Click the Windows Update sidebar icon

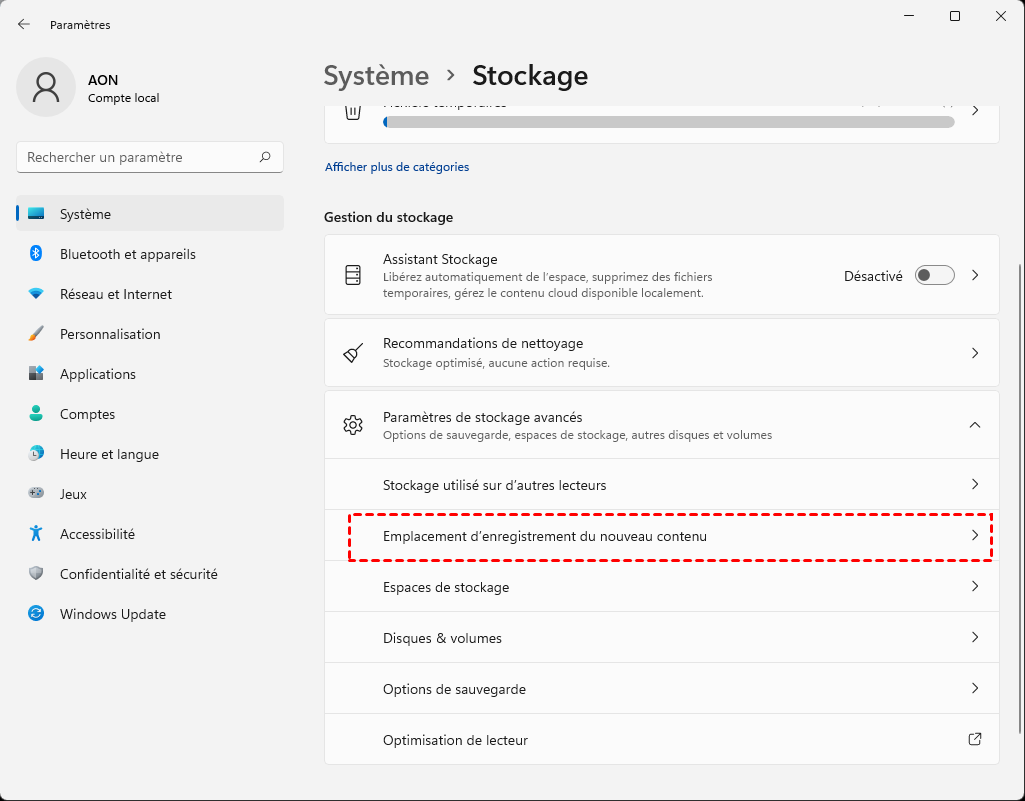pyautogui.click(x=36, y=614)
